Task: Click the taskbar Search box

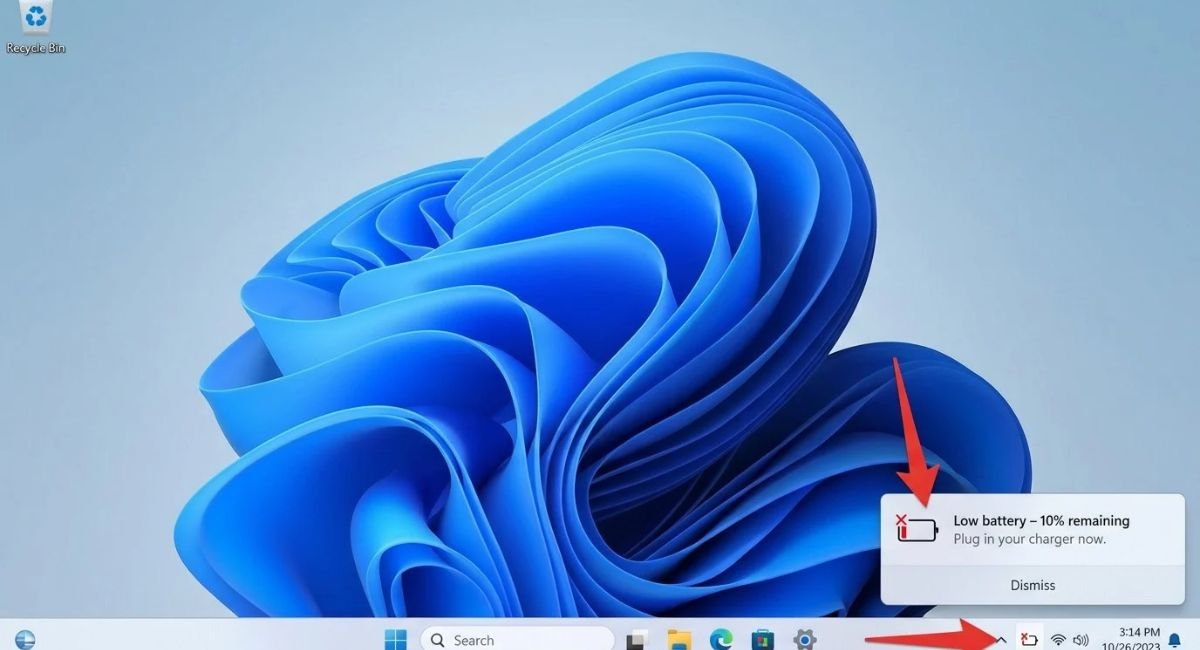Action: tap(517, 639)
